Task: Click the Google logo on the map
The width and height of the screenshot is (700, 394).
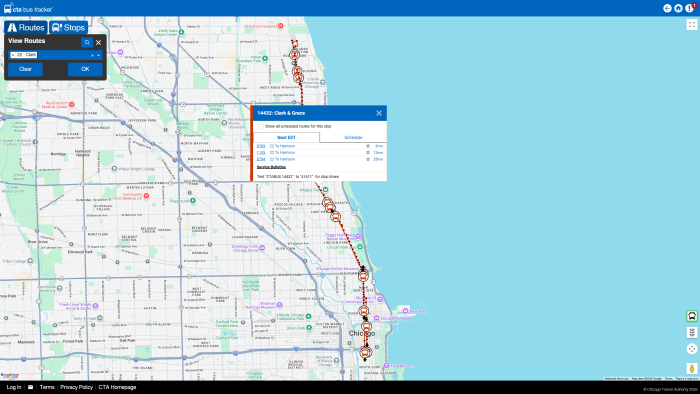Action: point(10,377)
